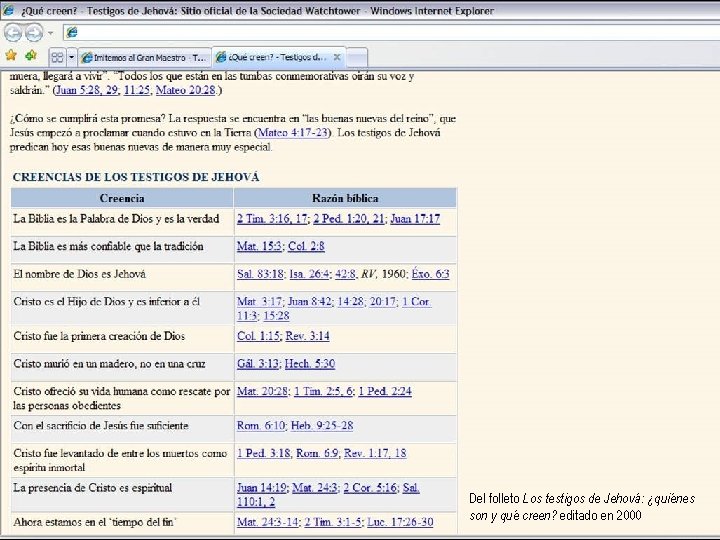This screenshot has height=540, width=720.
Task: Open the Mateo 4:17-23 link
Action: coord(292,133)
